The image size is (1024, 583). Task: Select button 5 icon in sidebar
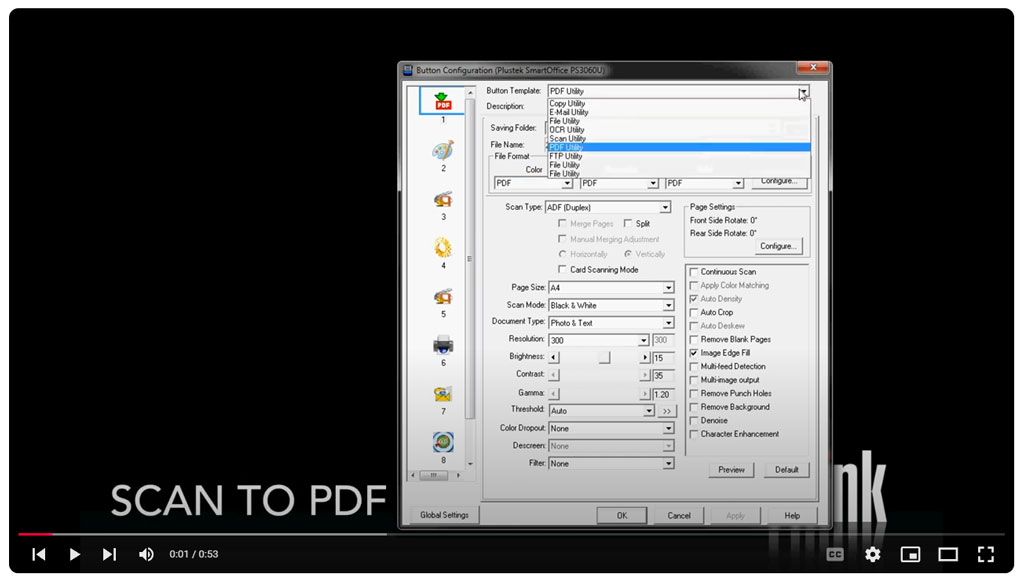443,297
